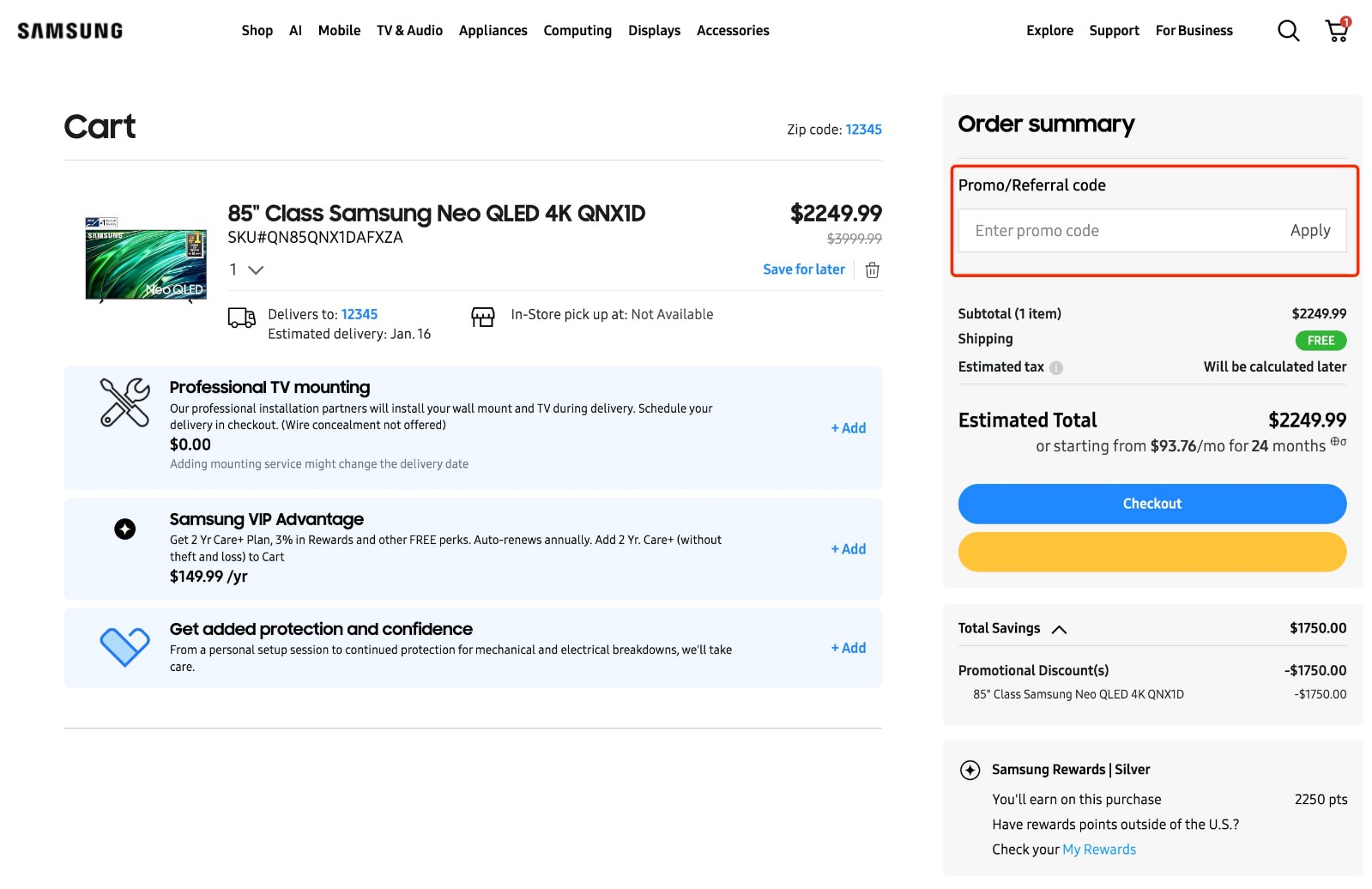1372x889 pixels.
Task: Click the Checkout button
Action: pyautogui.click(x=1151, y=505)
